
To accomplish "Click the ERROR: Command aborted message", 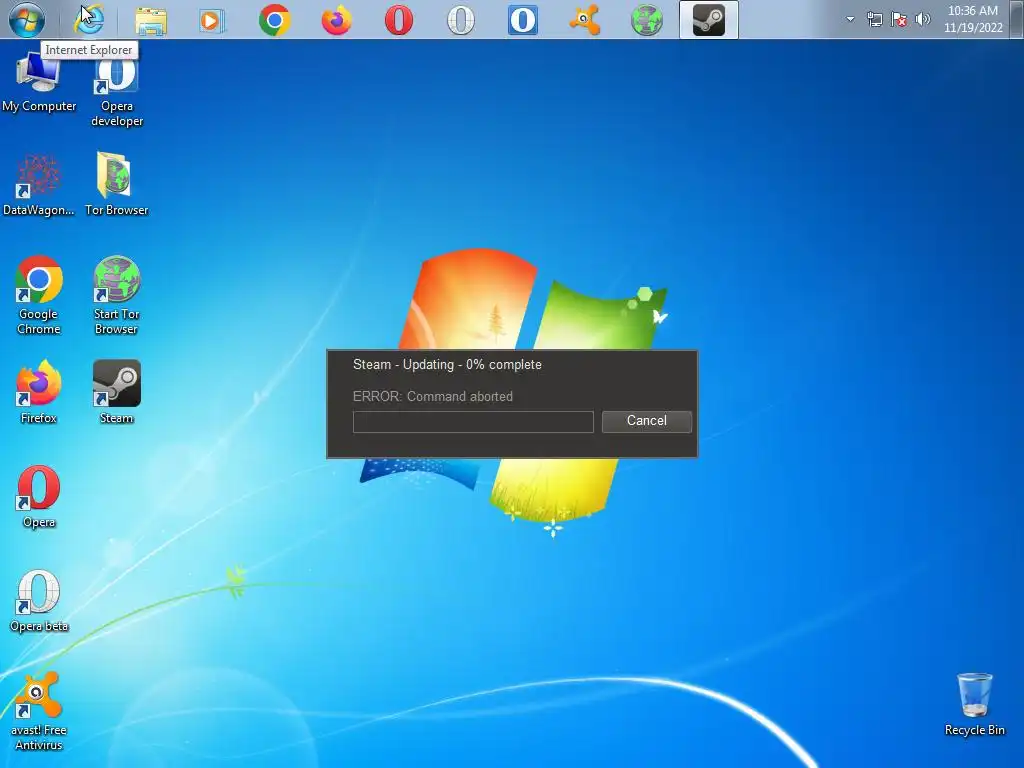I will point(432,396).
